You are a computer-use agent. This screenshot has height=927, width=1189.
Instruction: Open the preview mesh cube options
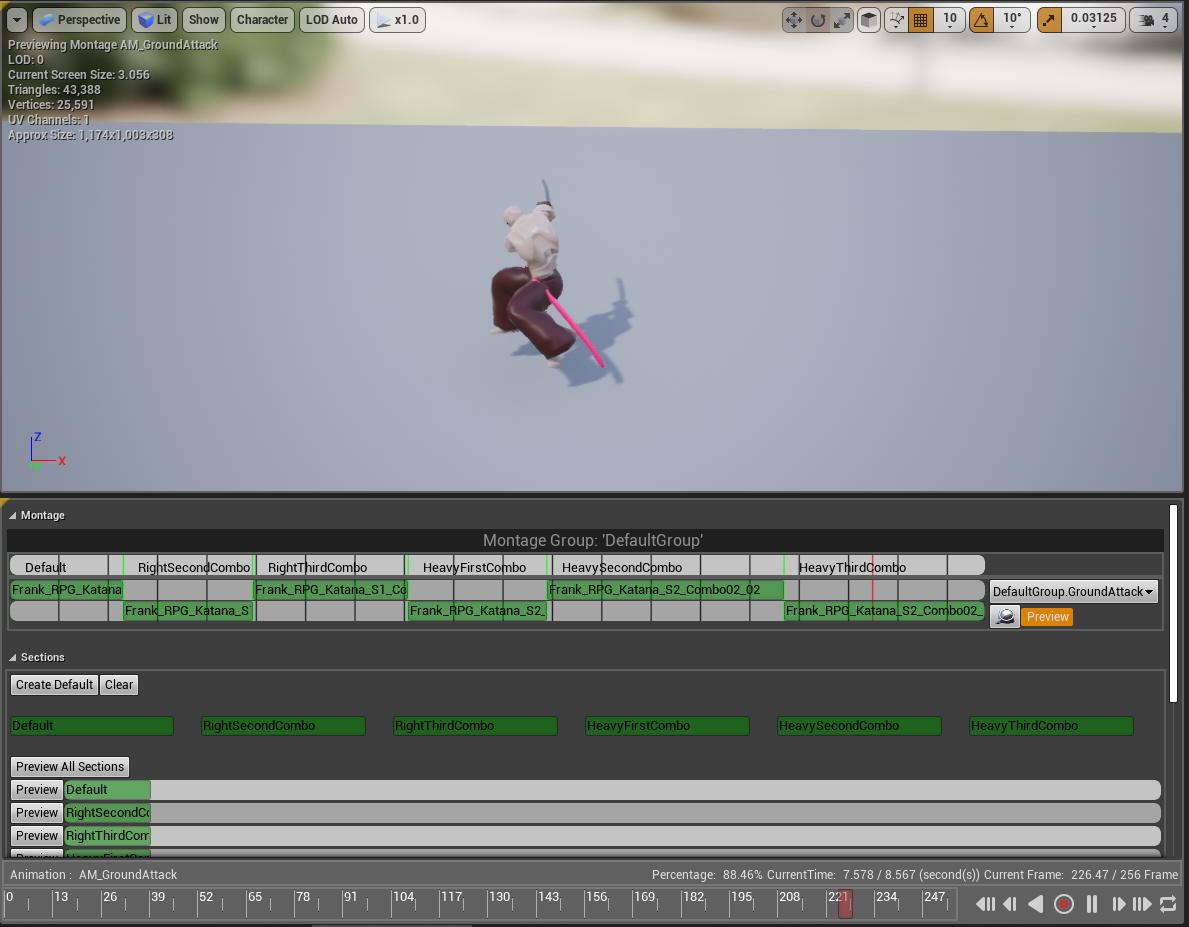869,20
